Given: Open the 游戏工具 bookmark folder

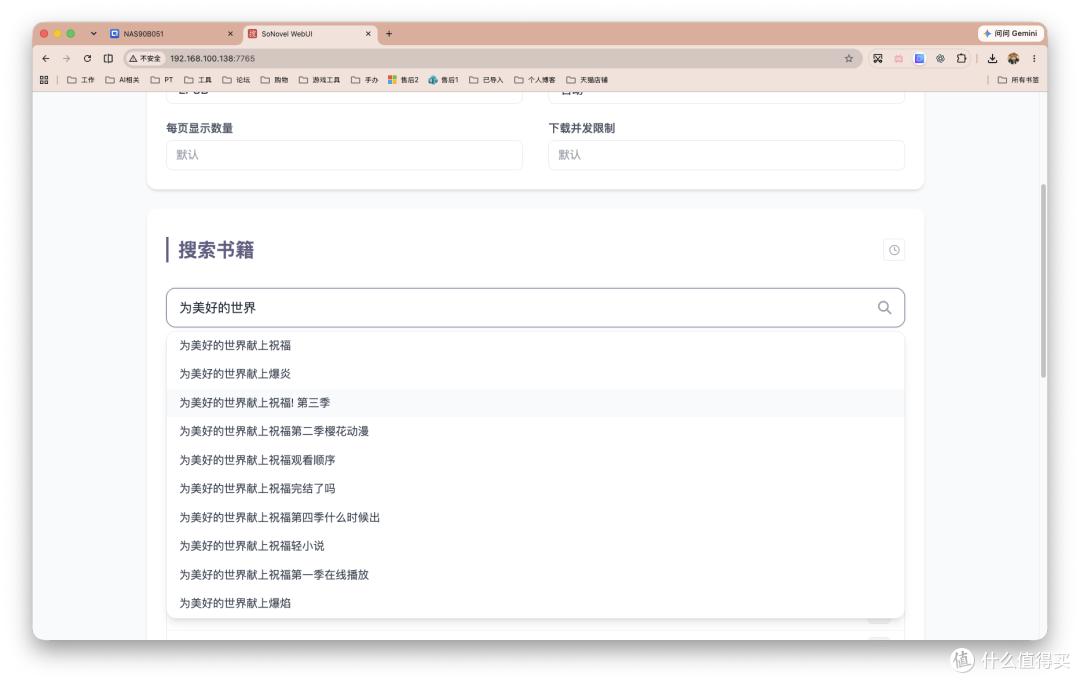Looking at the screenshot, I should tap(320, 80).
